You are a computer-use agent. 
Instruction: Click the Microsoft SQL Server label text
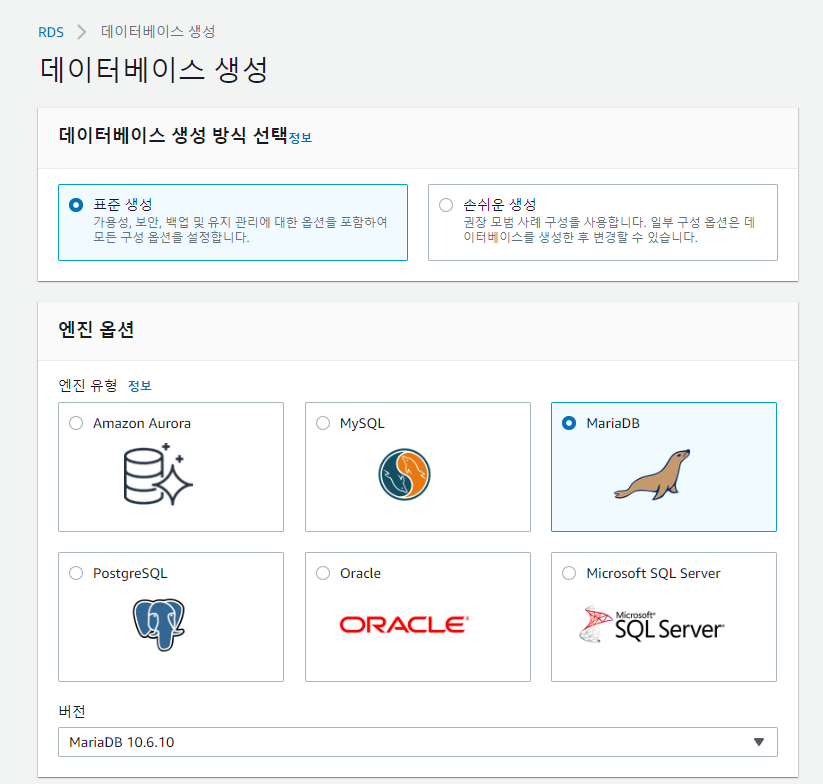pyautogui.click(x=653, y=574)
